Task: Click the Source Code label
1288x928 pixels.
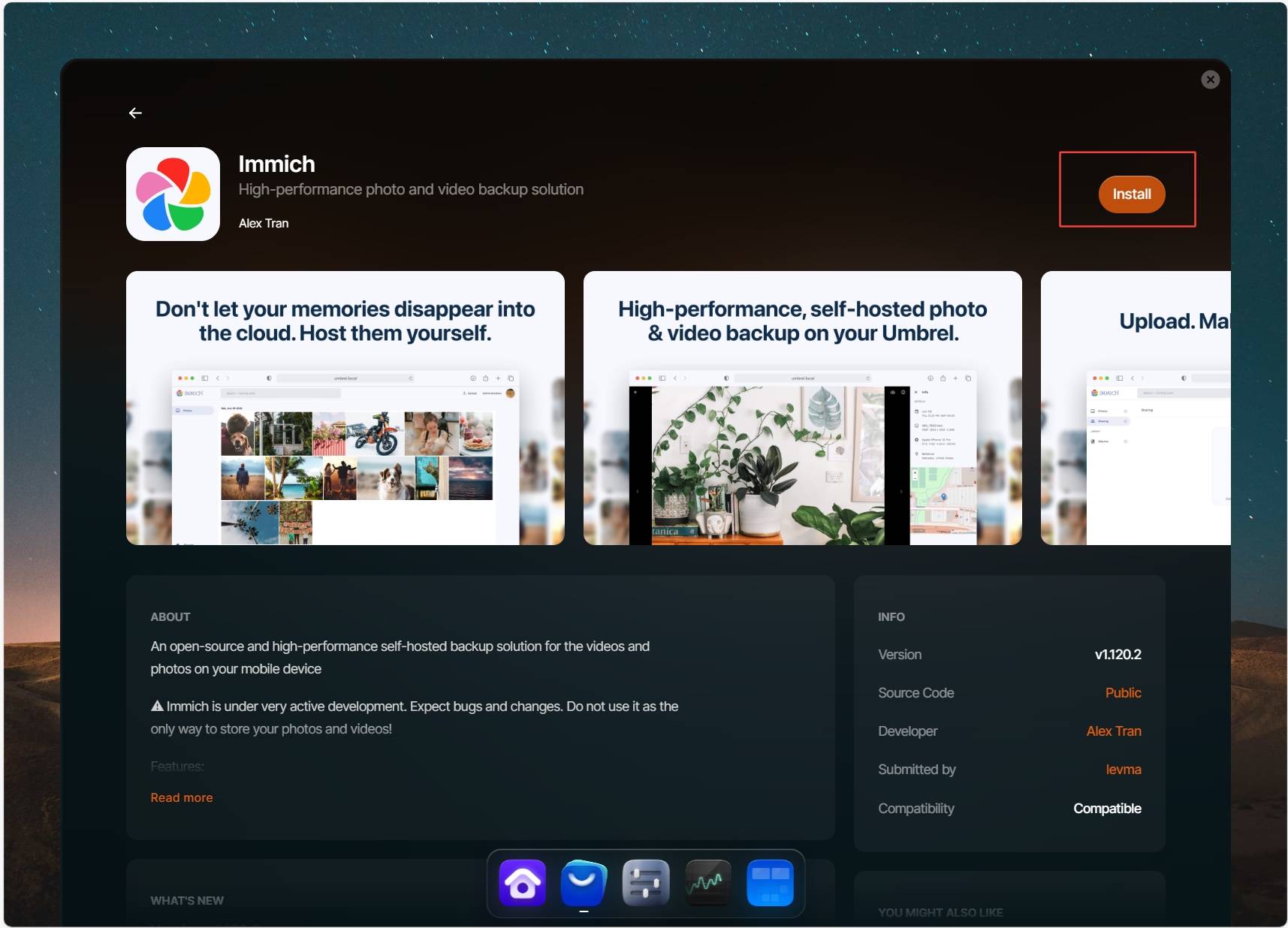Action: coord(916,693)
